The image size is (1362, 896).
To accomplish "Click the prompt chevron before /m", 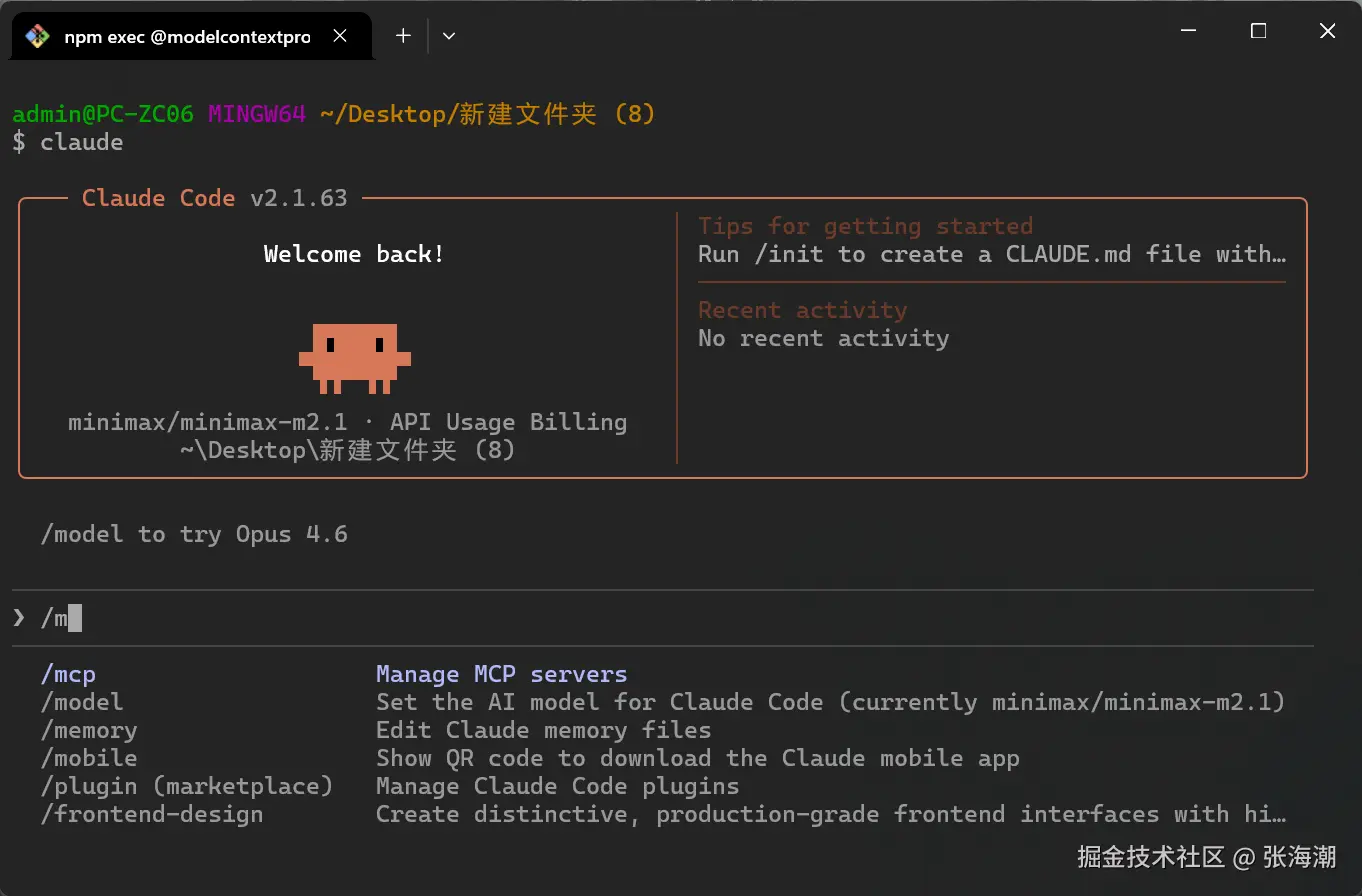I will click(x=19, y=618).
